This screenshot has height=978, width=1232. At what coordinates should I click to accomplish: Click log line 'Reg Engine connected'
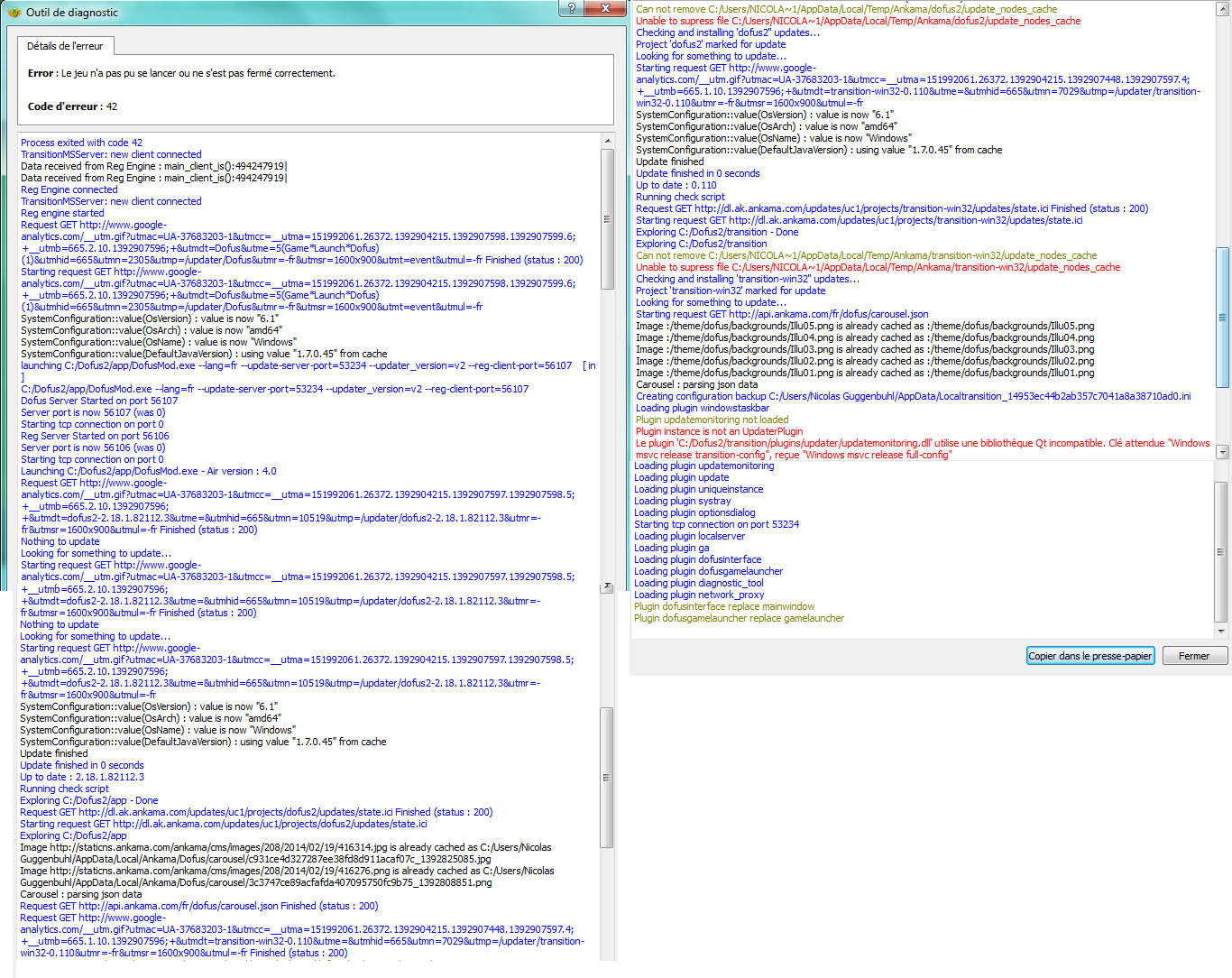click(x=69, y=189)
